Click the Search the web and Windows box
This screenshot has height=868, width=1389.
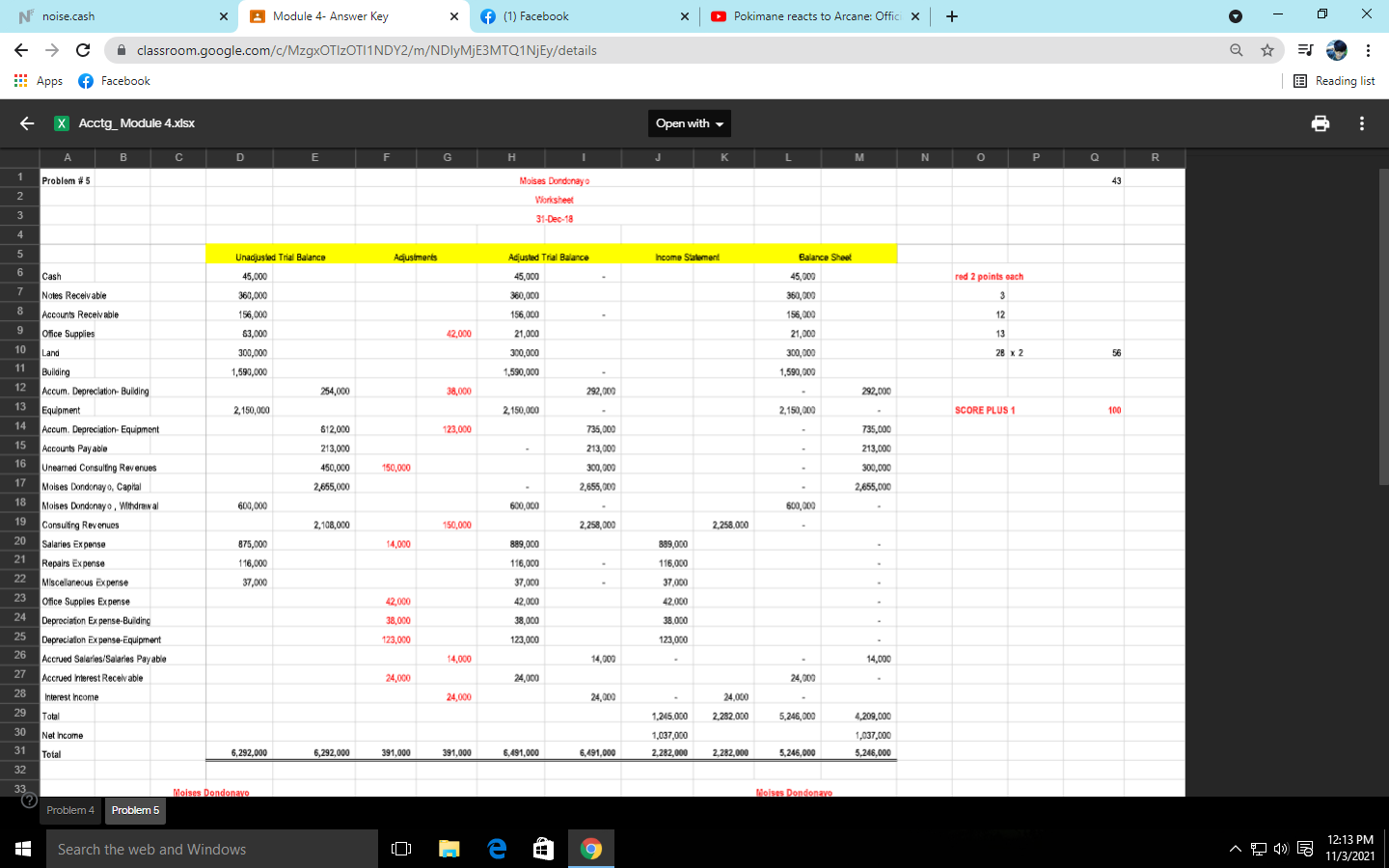(x=212, y=849)
